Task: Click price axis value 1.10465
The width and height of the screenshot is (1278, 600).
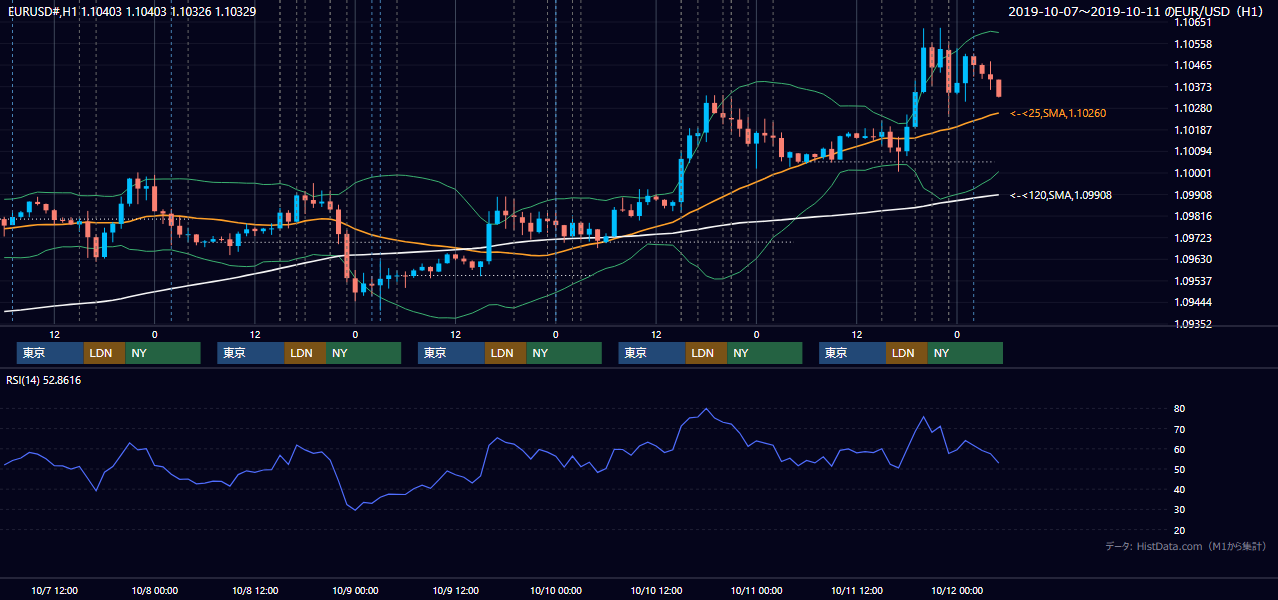Action: click(x=1194, y=65)
